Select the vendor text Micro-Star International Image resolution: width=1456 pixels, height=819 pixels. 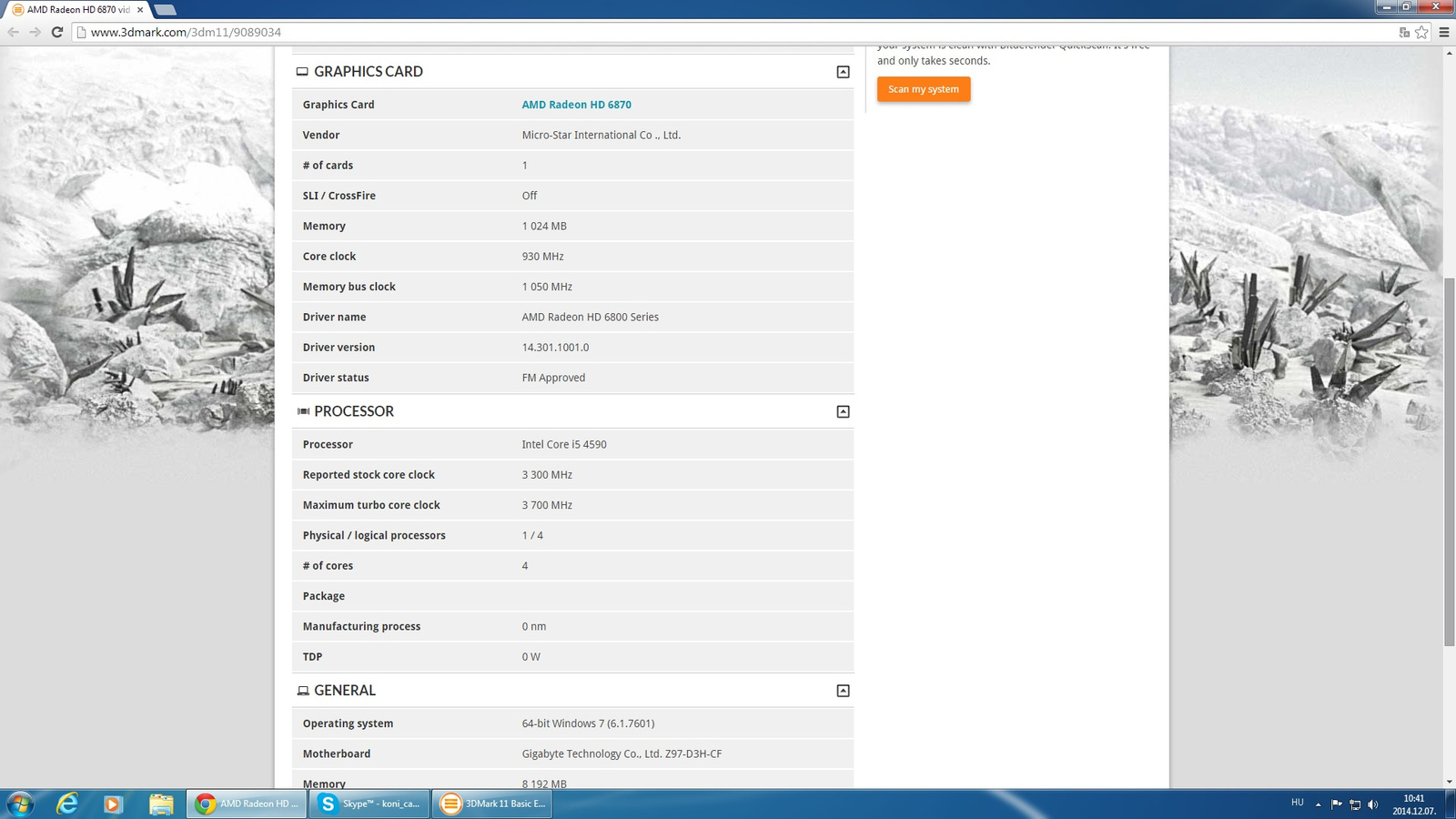(601, 135)
